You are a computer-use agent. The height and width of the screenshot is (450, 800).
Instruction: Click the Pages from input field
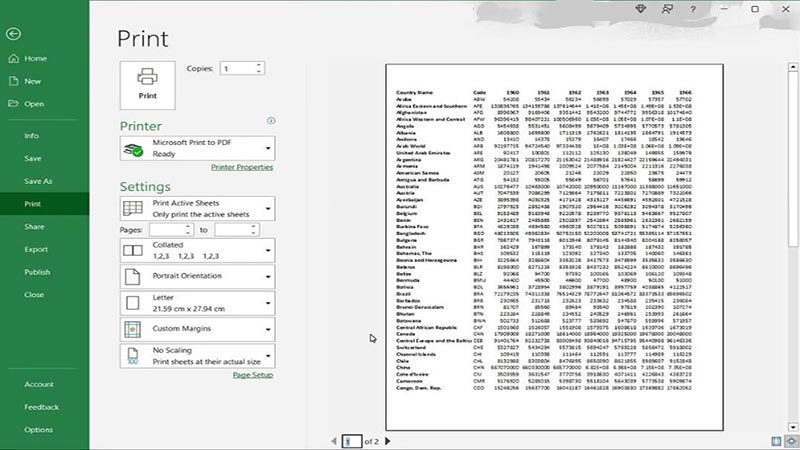pos(167,230)
